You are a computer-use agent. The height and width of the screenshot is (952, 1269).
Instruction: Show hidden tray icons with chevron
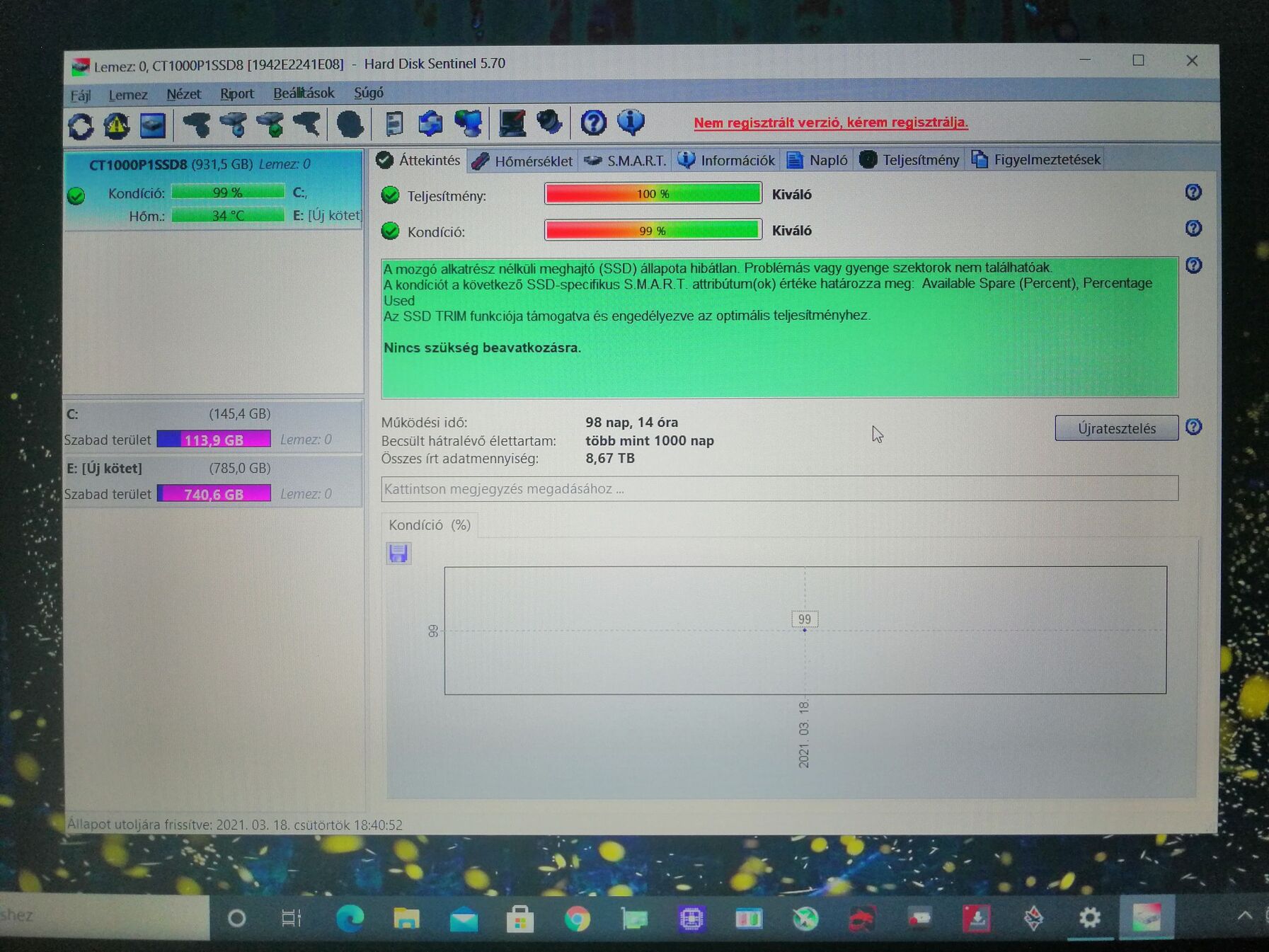(x=1245, y=915)
